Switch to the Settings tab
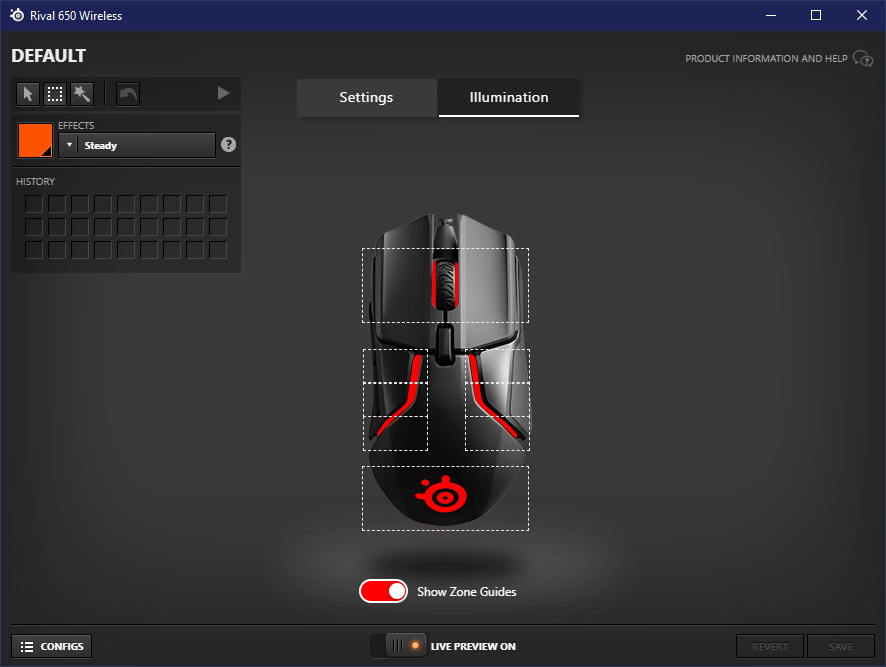Screen dimensions: 886x667 click(x=366, y=97)
